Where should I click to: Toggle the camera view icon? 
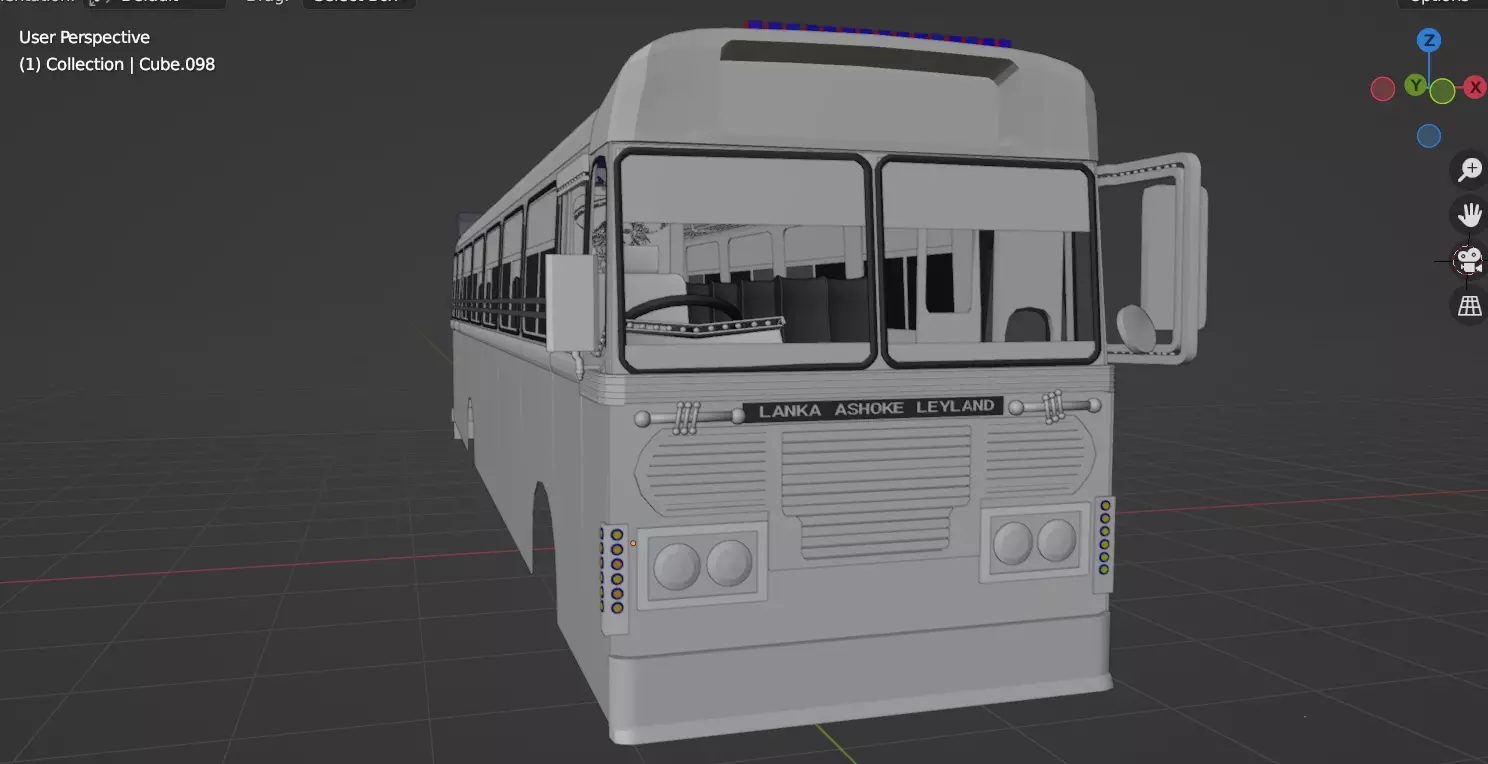[x=1469, y=261]
